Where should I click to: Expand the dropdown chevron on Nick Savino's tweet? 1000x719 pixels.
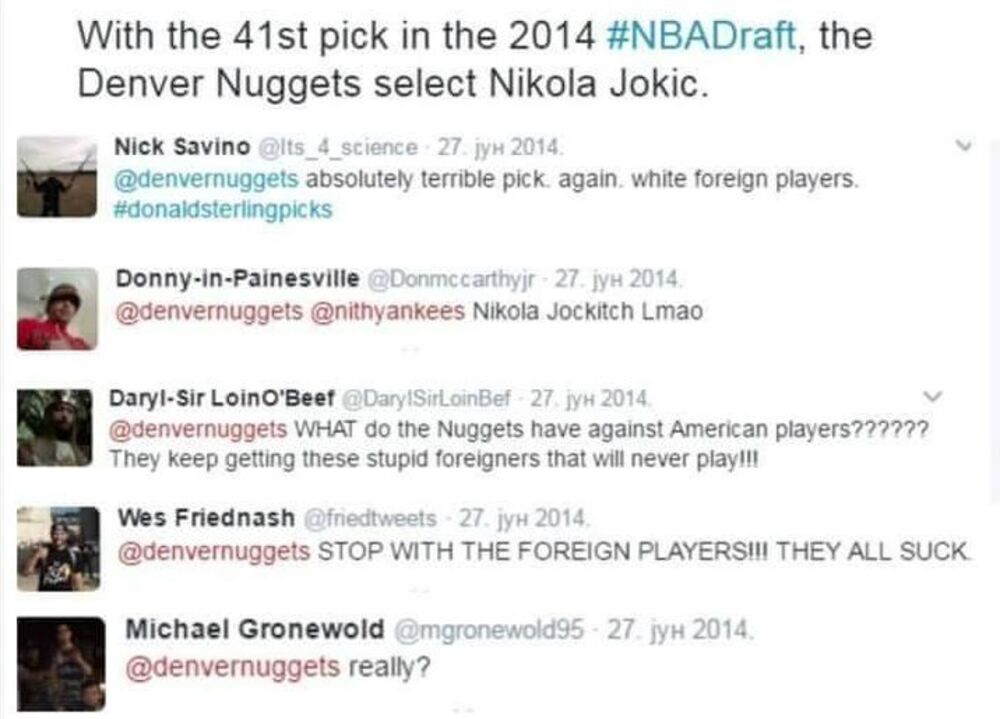[966, 145]
